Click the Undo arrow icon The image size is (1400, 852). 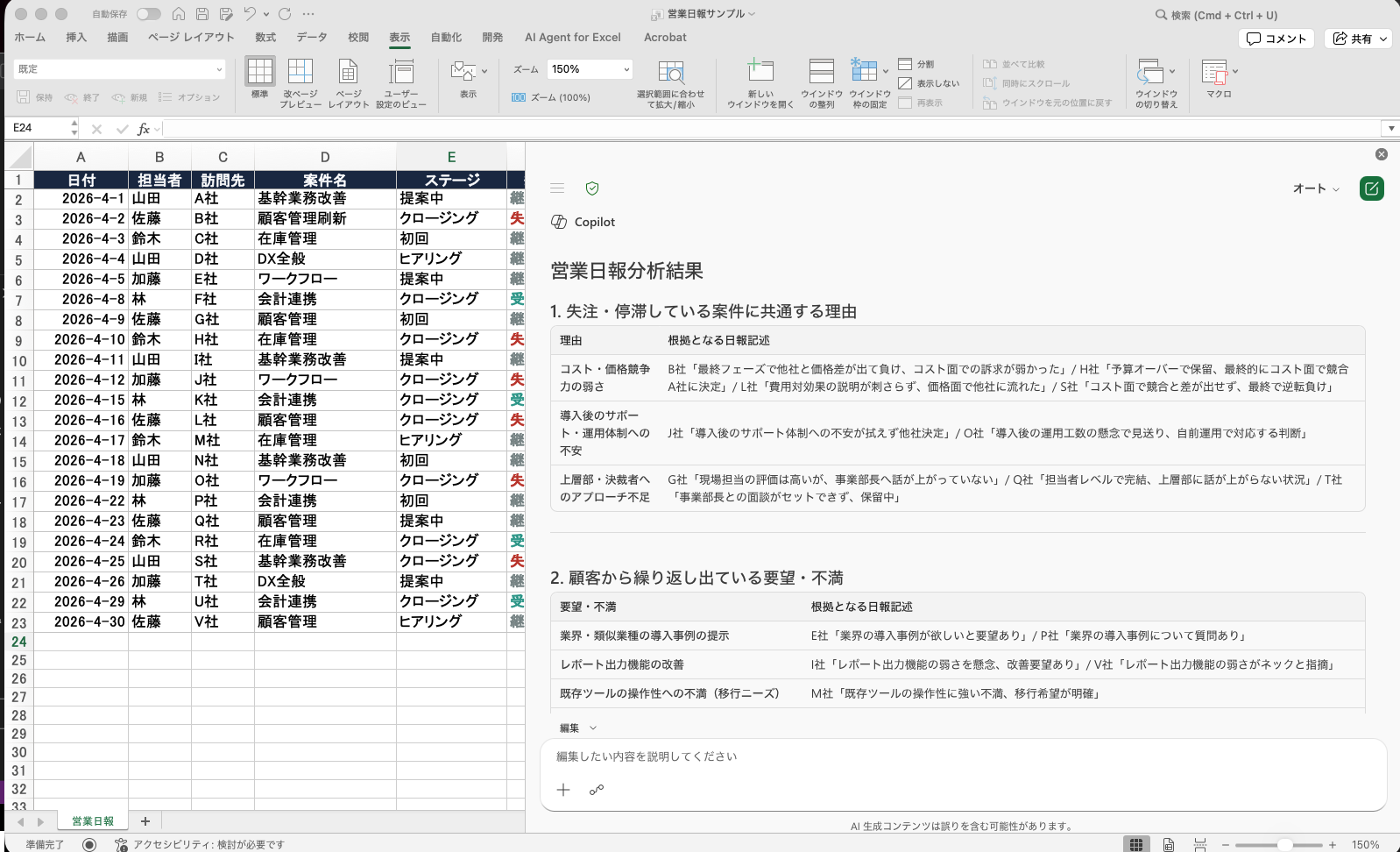click(x=250, y=14)
